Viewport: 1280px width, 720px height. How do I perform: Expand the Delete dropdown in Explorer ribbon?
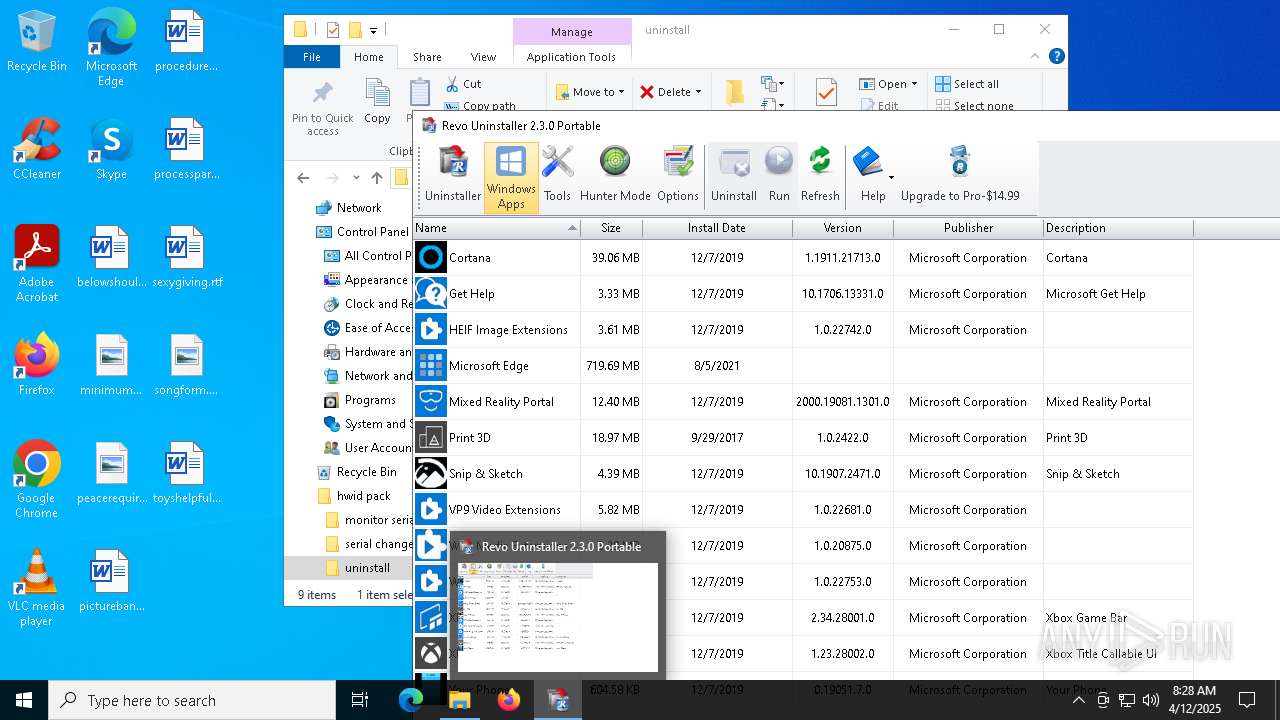(698, 92)
